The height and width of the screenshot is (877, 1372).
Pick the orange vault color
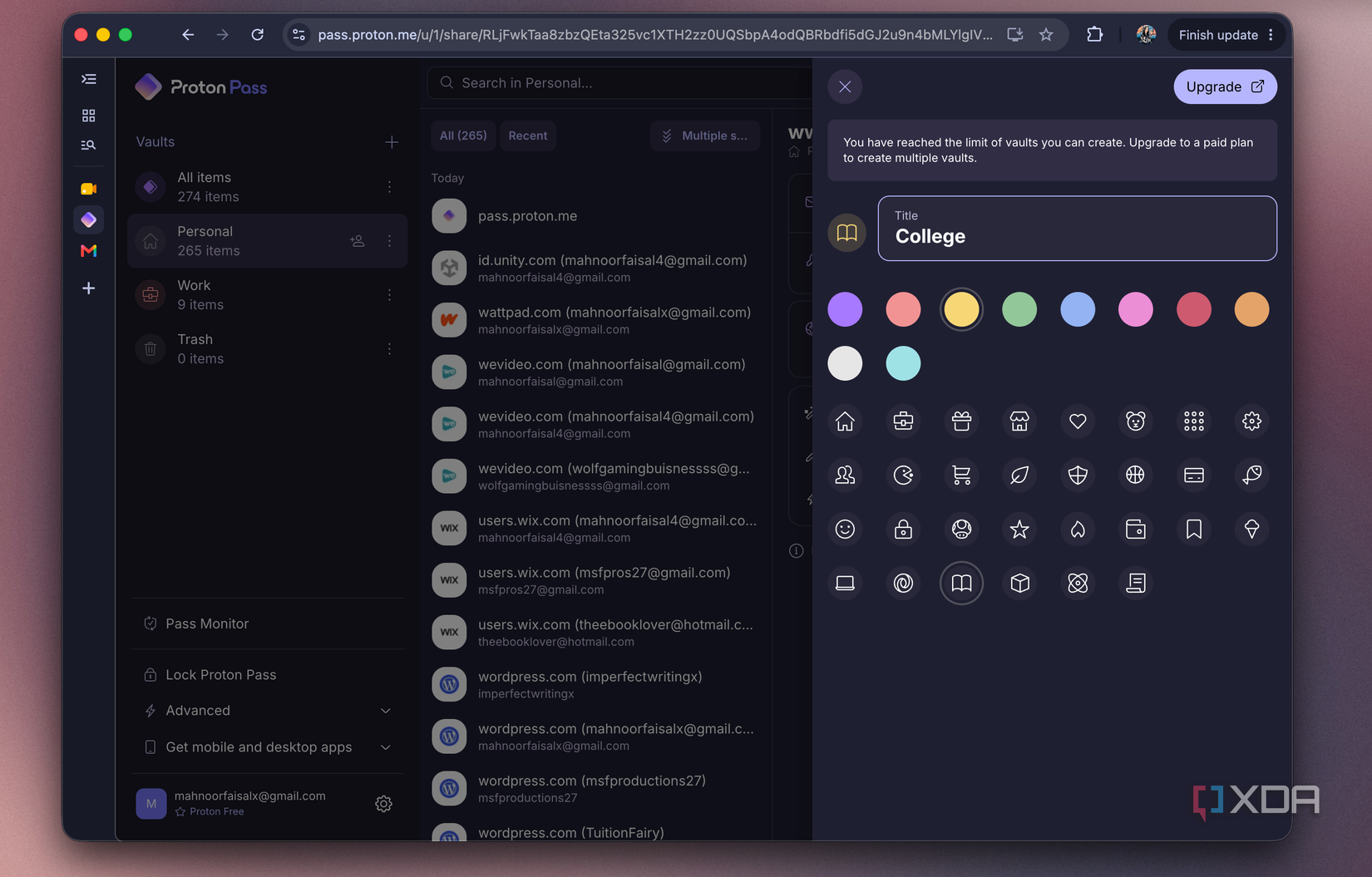point(1251,309)
